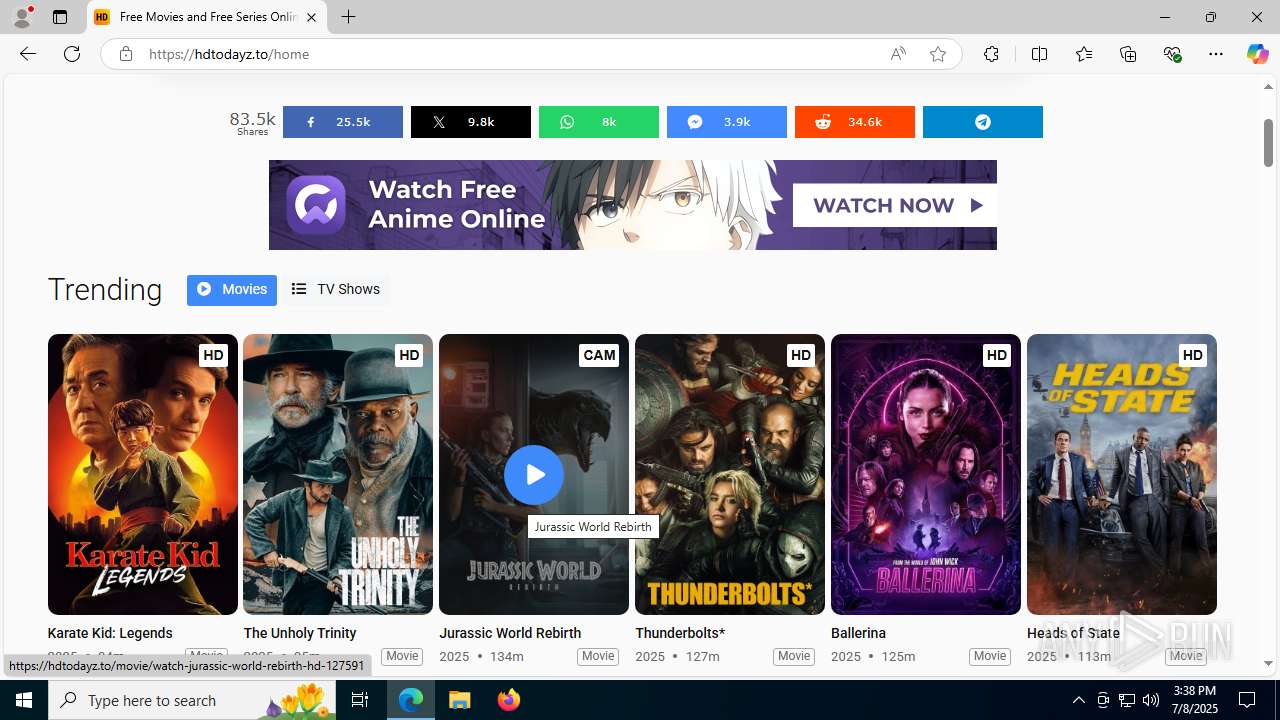Image resolution: width=1280 pixels, height=720 pixels.
Task: Open Jurassic World Rebirth title link
Action: click(x=510, y=633)
